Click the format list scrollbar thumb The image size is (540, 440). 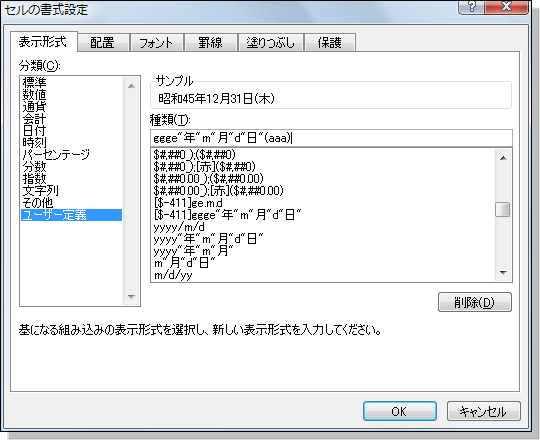click(503, 210)
